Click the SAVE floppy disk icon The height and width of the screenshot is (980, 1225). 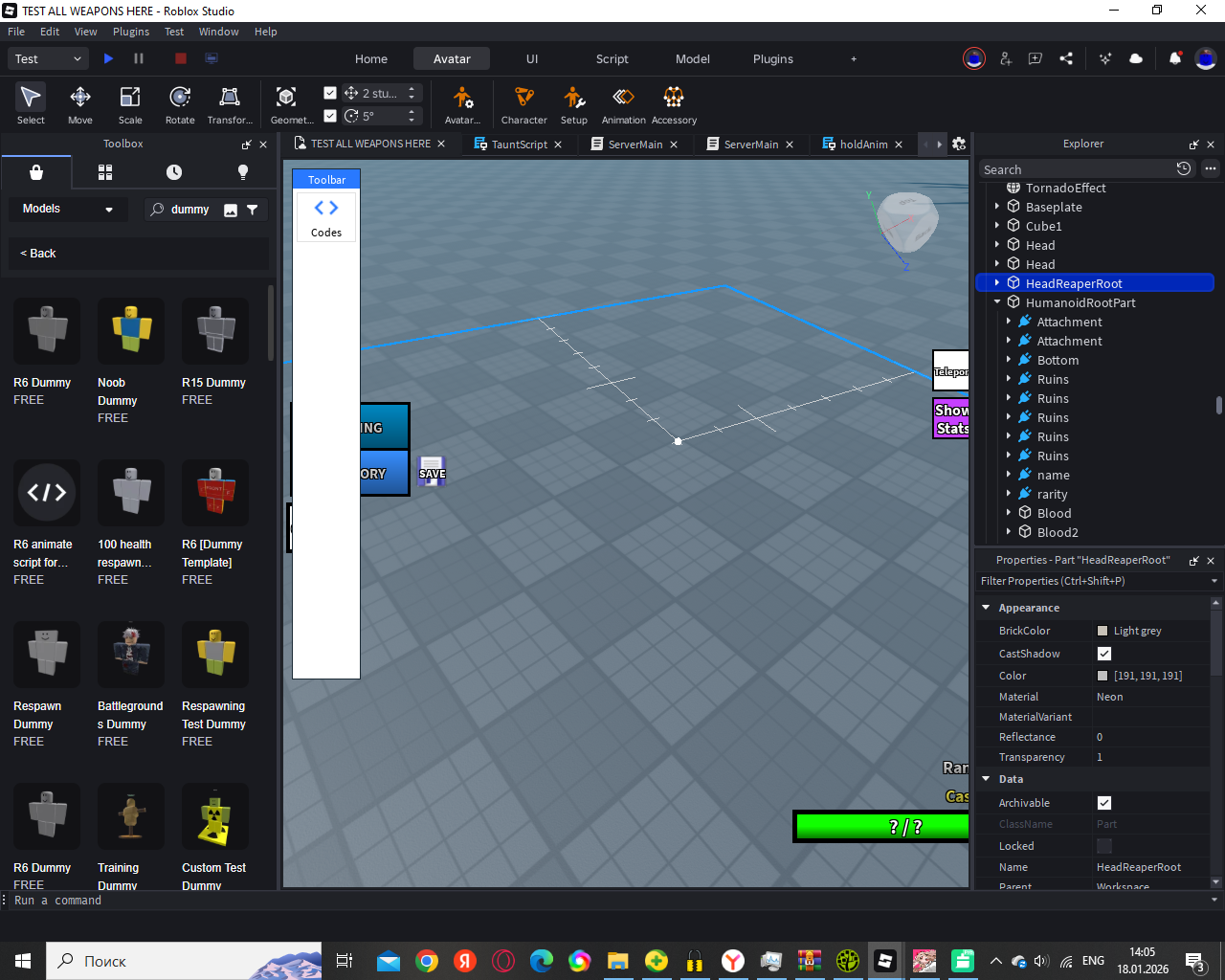click(x=432, y=470)
